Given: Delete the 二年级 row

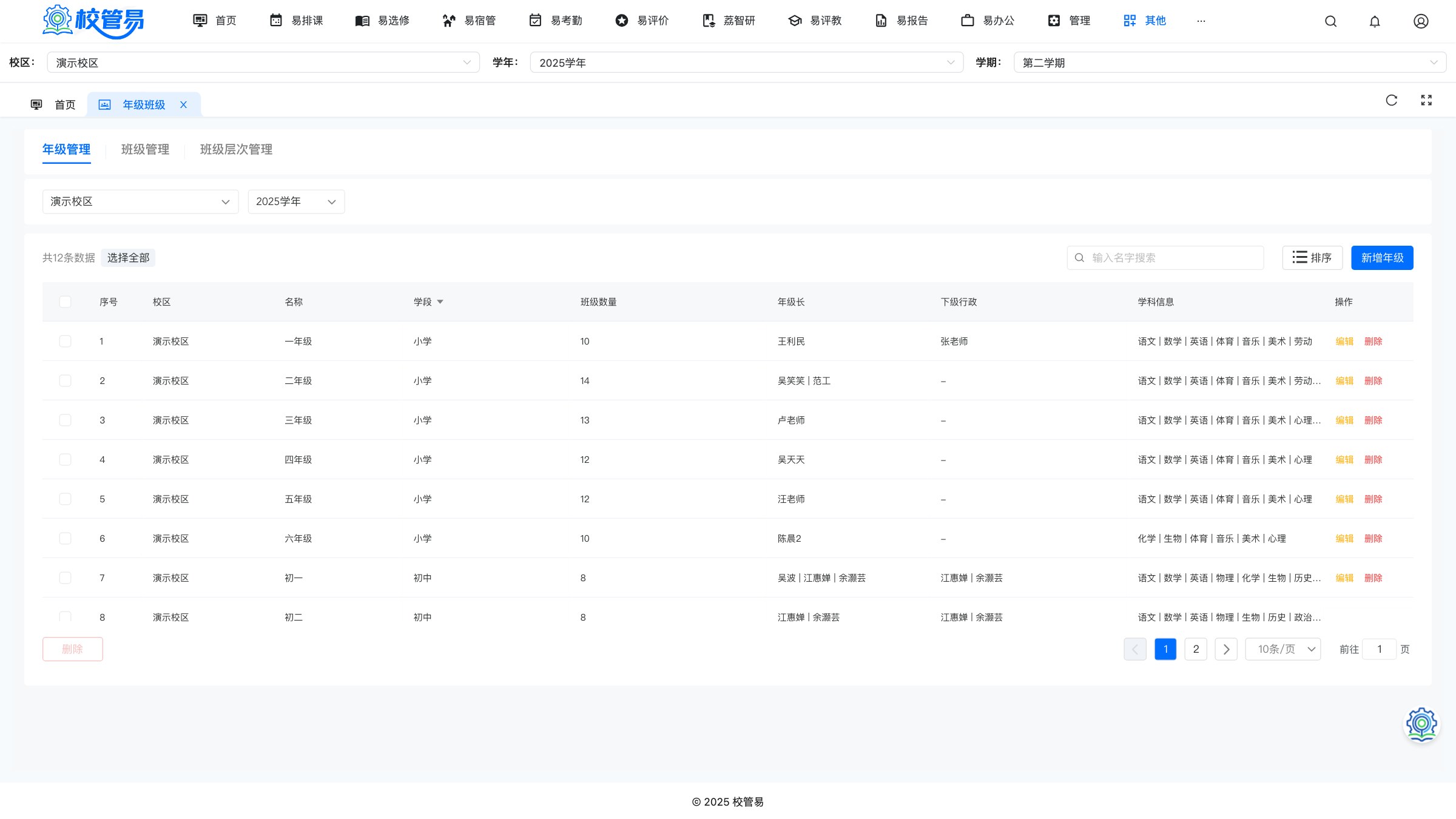Looking at the screenshot, I should click(x=1373, y=381).
